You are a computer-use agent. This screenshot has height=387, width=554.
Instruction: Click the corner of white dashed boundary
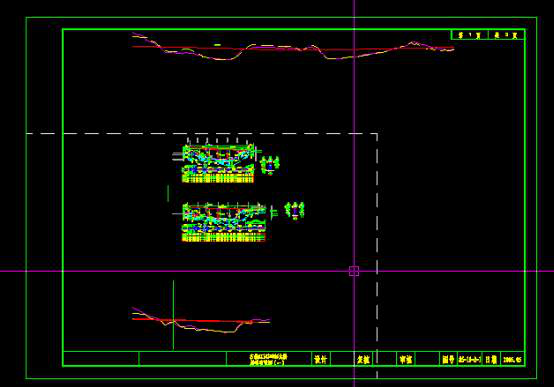377,134
